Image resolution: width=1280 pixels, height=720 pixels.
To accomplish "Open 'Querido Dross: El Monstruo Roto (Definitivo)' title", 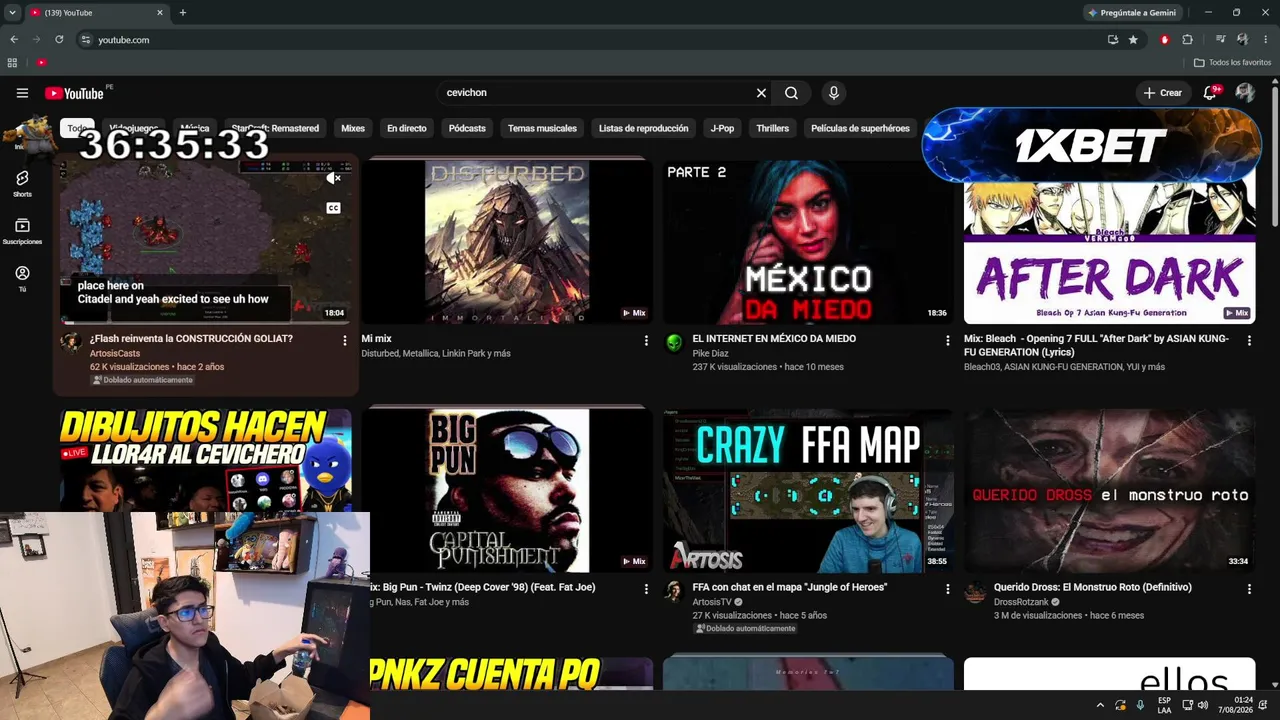I will coord(1093,588).
